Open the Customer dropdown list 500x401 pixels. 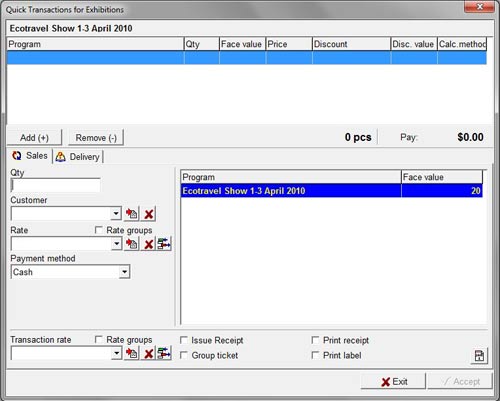[116, 213]
